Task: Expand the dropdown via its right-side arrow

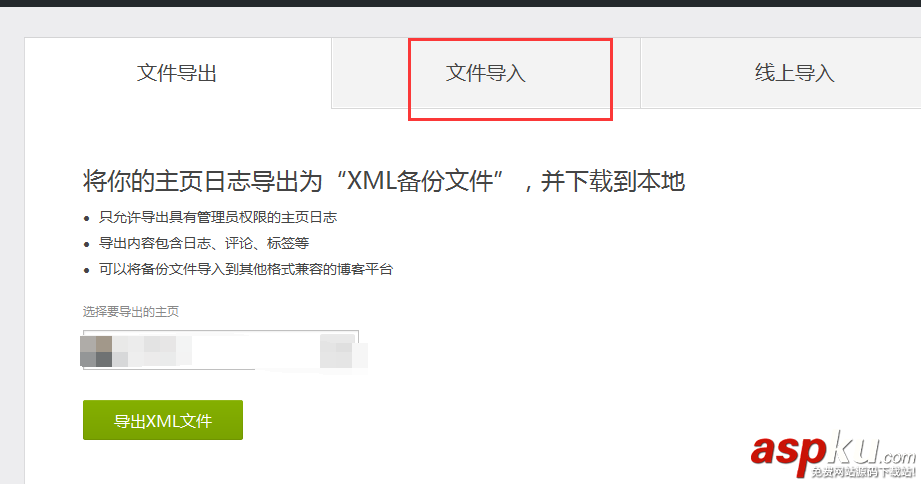Action: click(343, 351)
